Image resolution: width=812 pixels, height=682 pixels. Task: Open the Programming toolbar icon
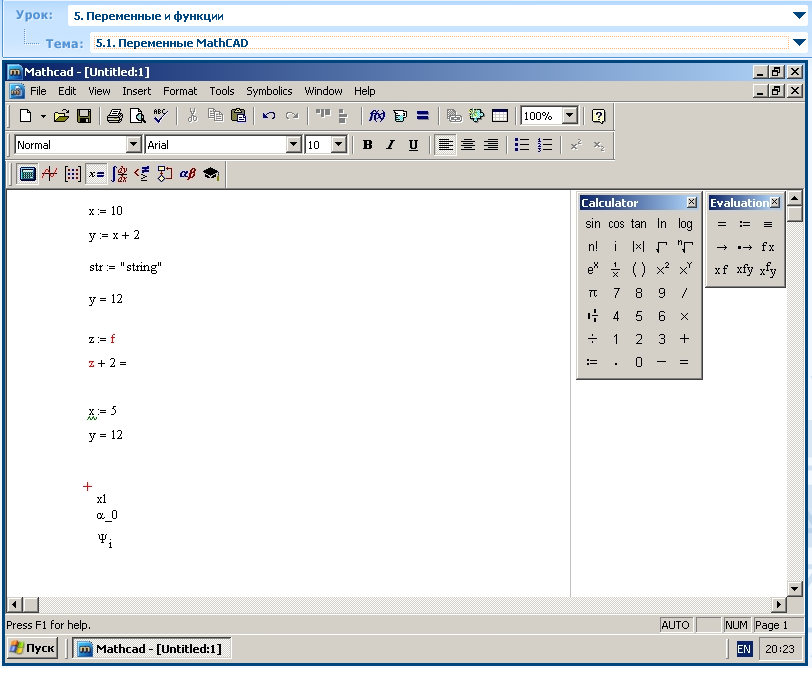pos(165,174)
